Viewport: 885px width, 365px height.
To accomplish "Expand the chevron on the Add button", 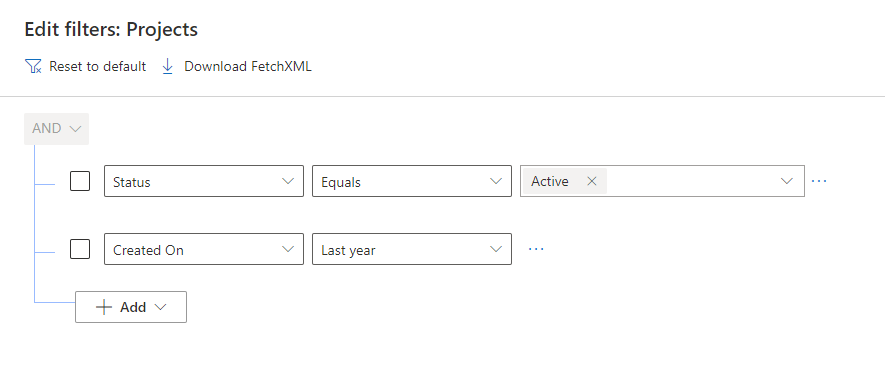I will click(160, 307).
